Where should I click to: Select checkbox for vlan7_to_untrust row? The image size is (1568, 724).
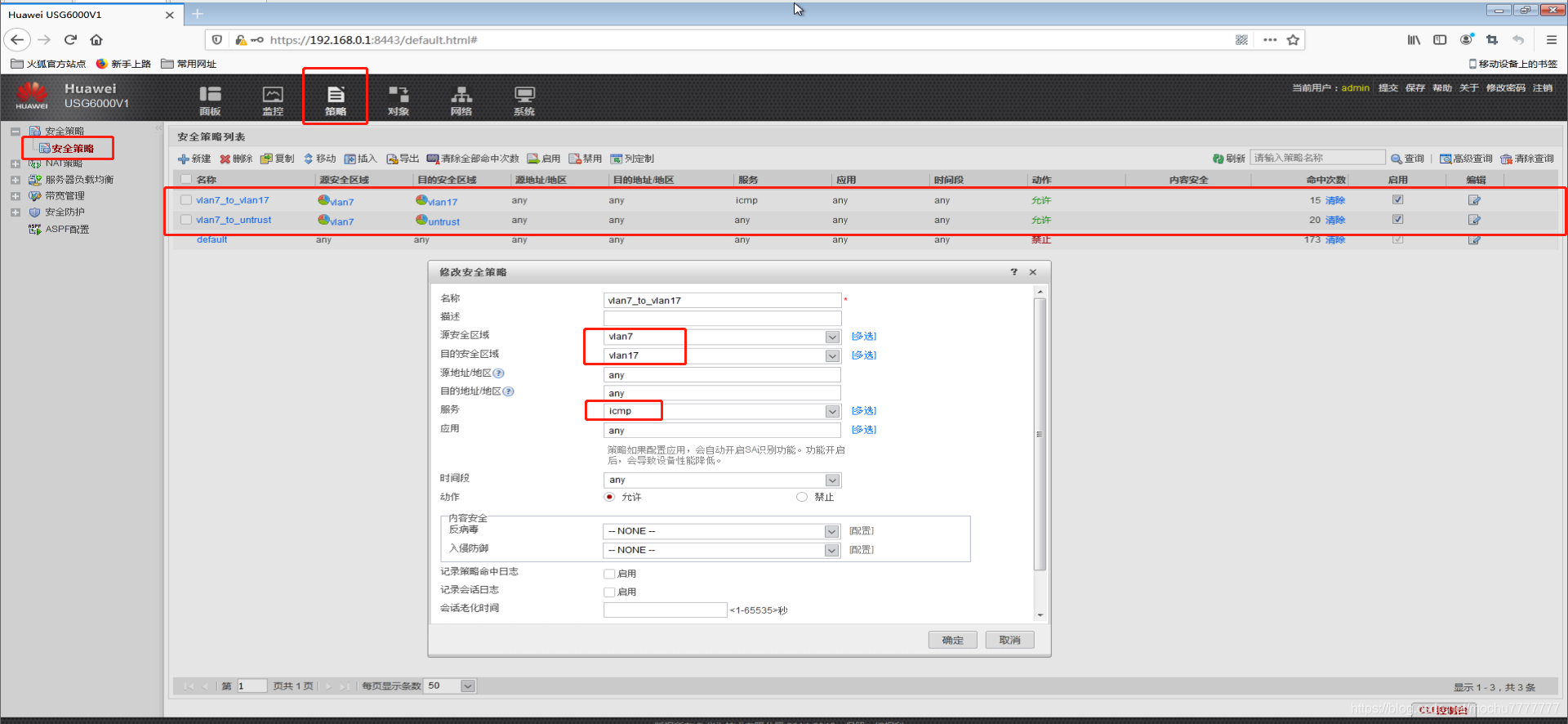186,220
